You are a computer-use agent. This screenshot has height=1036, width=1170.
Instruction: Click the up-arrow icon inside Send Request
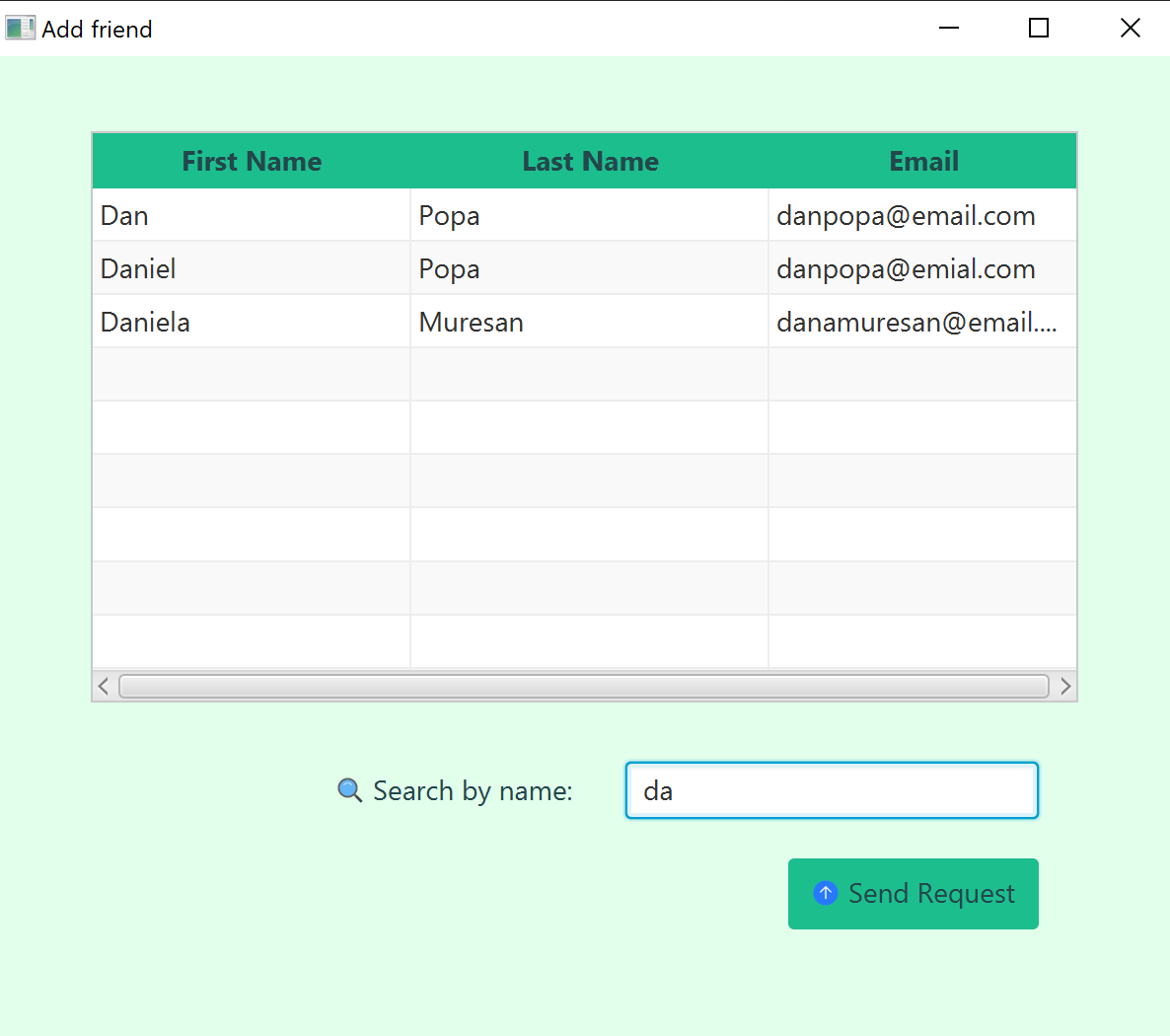click(826, 893)
